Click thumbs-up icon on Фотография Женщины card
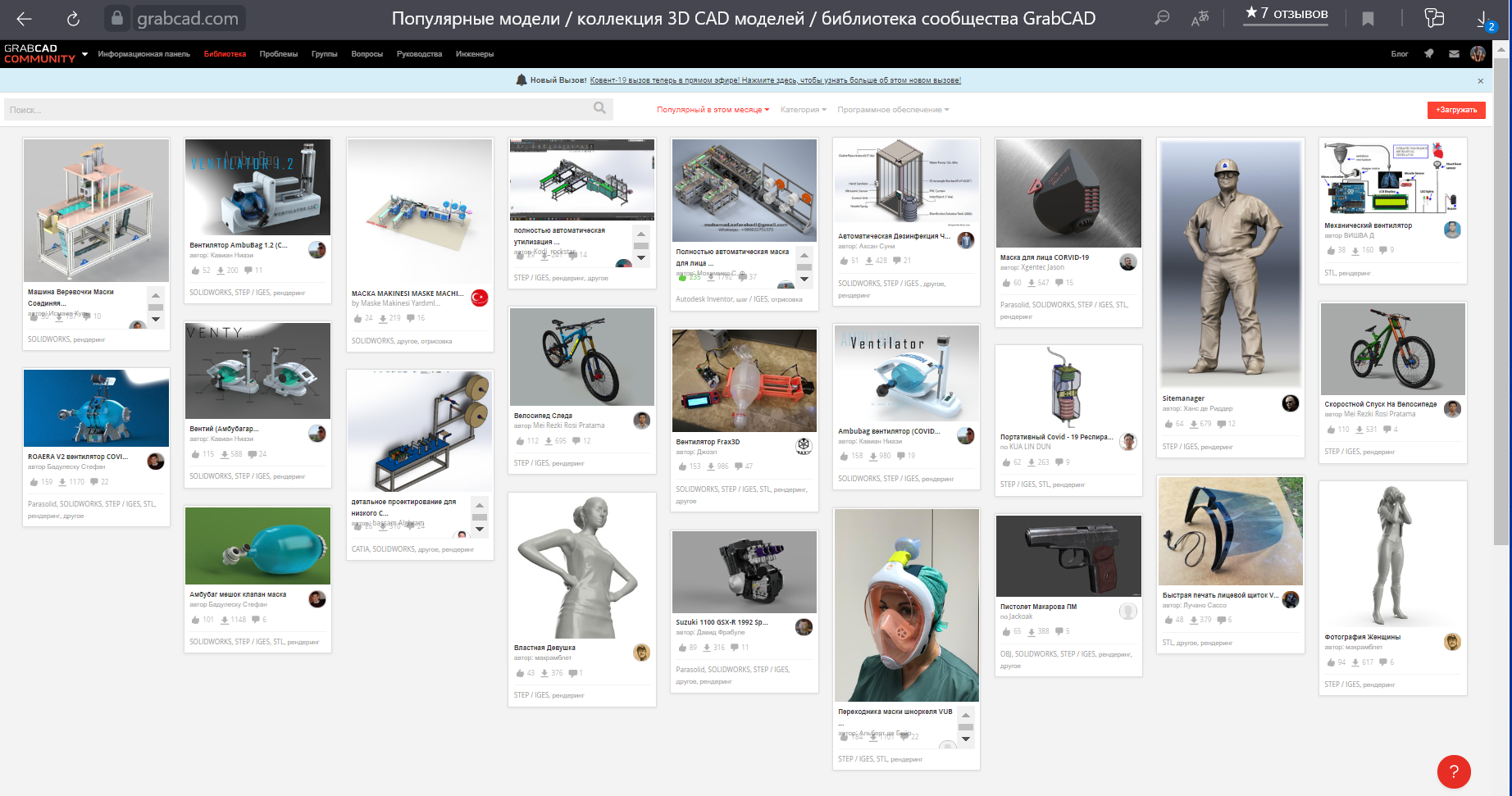This screenshot has height=796, width=1512. 1331,662
